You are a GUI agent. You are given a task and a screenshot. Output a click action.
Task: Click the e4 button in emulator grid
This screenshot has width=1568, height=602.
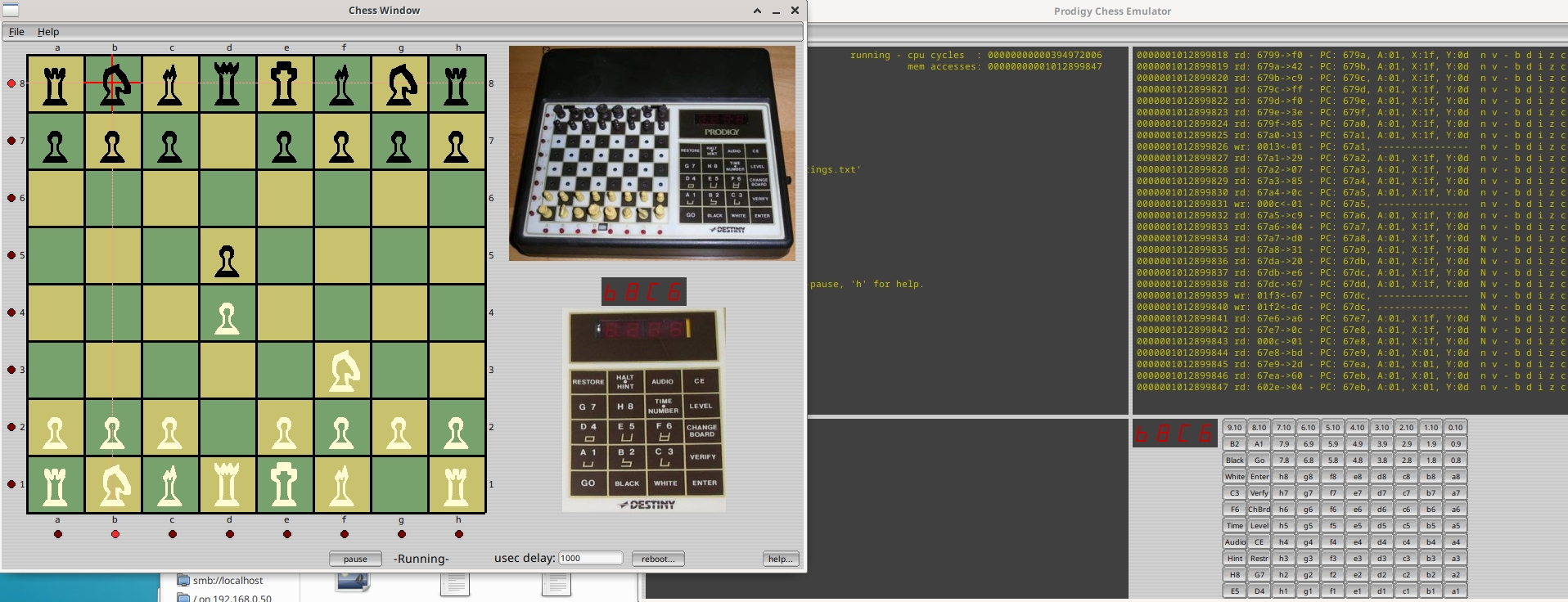(x=1358, y=541)
